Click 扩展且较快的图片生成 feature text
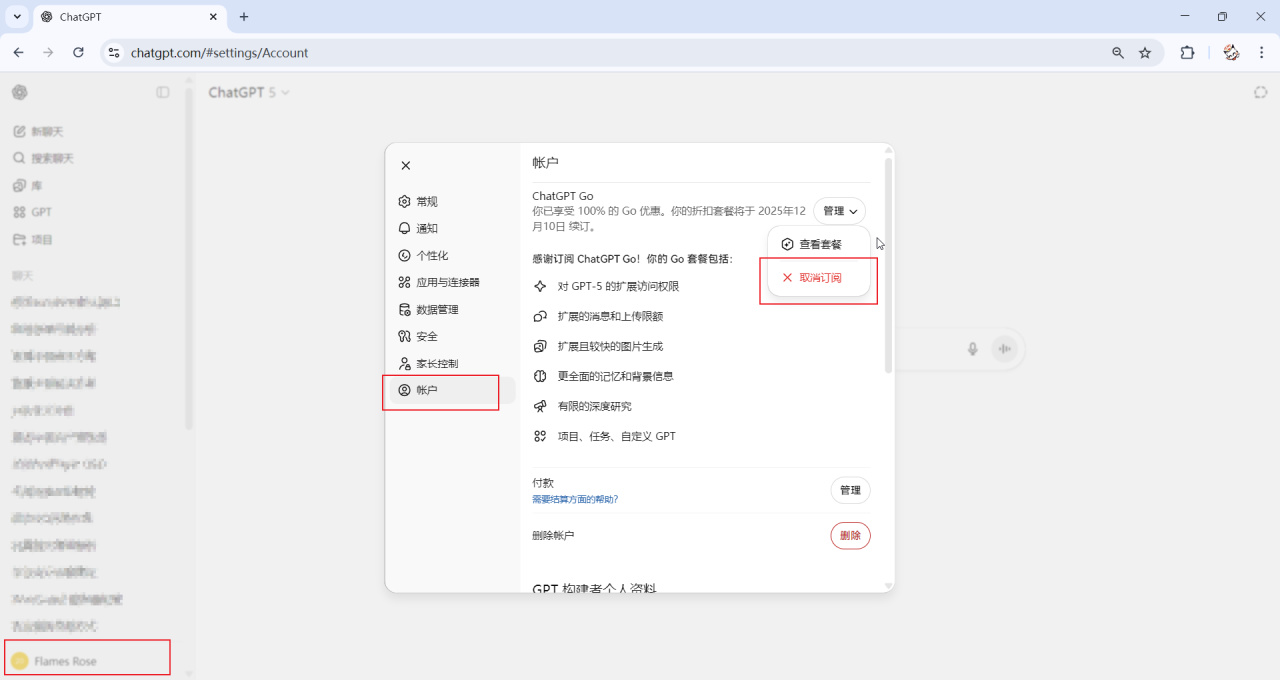Screen dimensions: 1280x680 coord(610,346)
